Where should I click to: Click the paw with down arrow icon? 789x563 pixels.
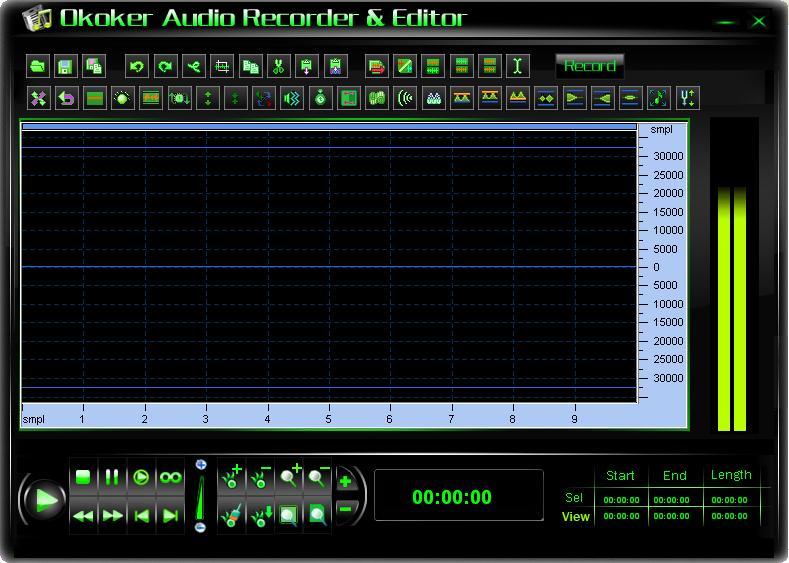pyautogui.click(x=261, y=516)
